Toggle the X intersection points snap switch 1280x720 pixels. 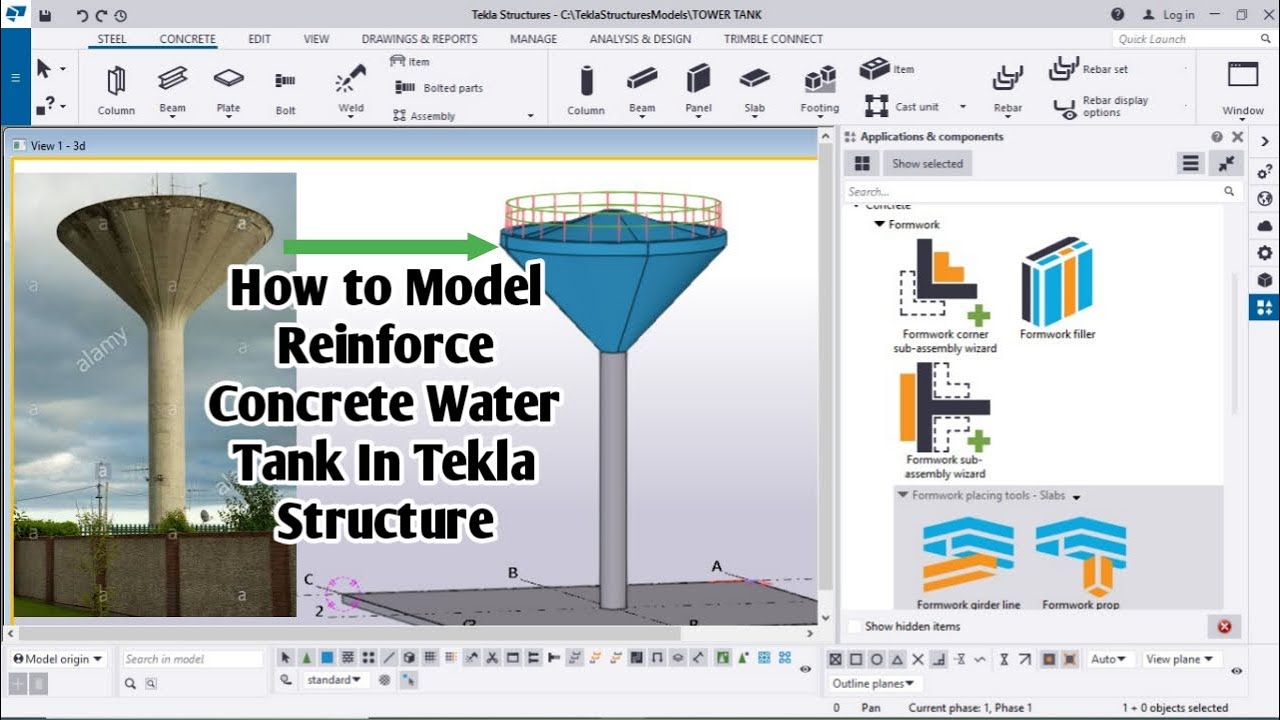coord(917,659)
